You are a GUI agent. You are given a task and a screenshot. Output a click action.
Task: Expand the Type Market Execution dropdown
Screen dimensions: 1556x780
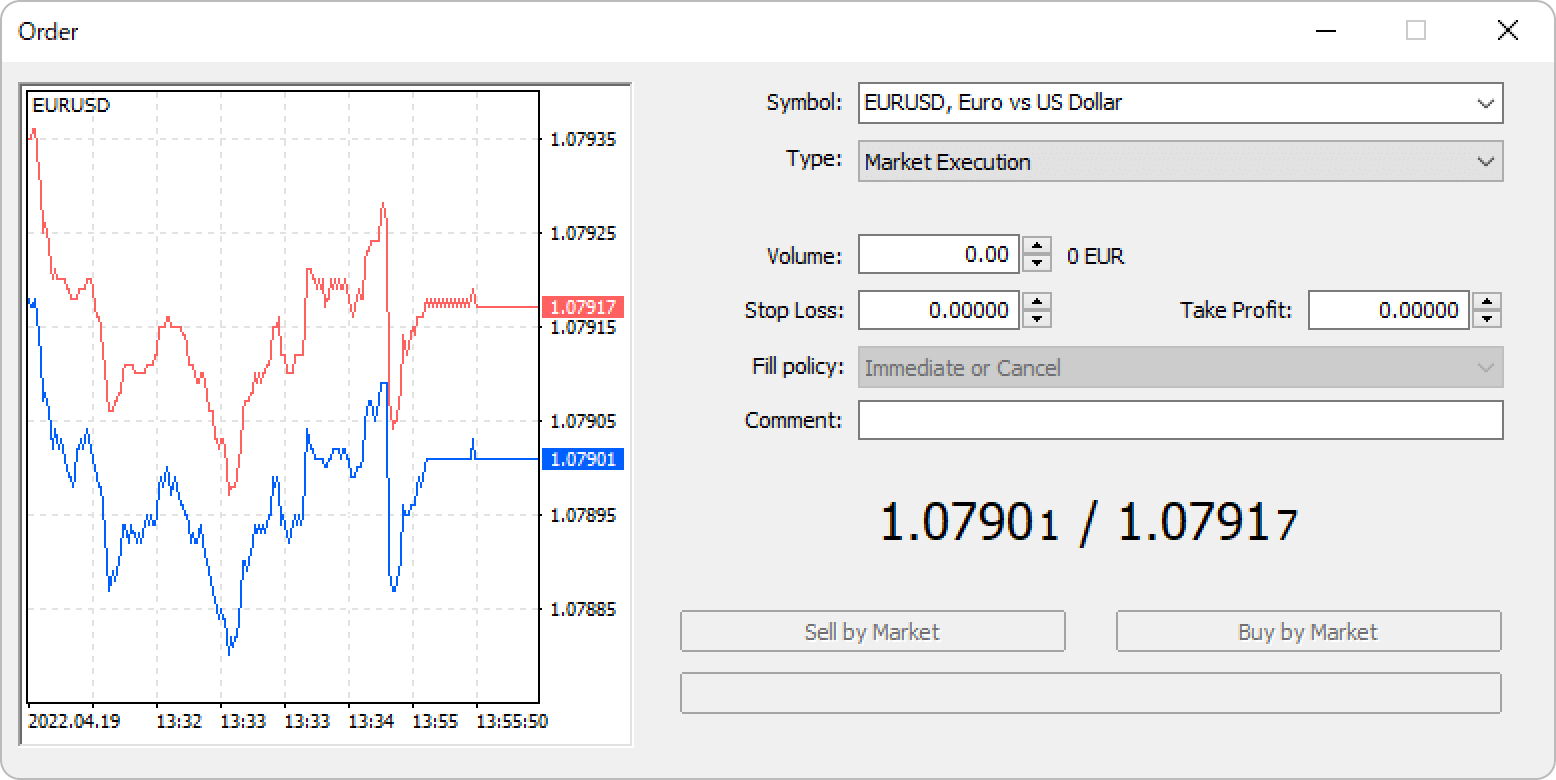pos(1485,162)
